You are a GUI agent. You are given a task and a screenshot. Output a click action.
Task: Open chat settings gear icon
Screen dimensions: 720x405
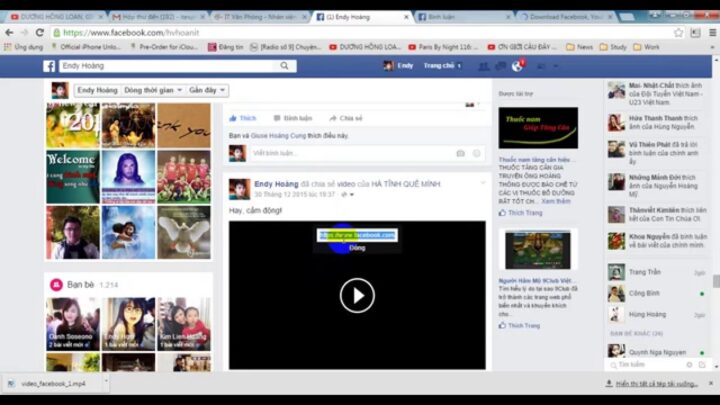[689, 365]
